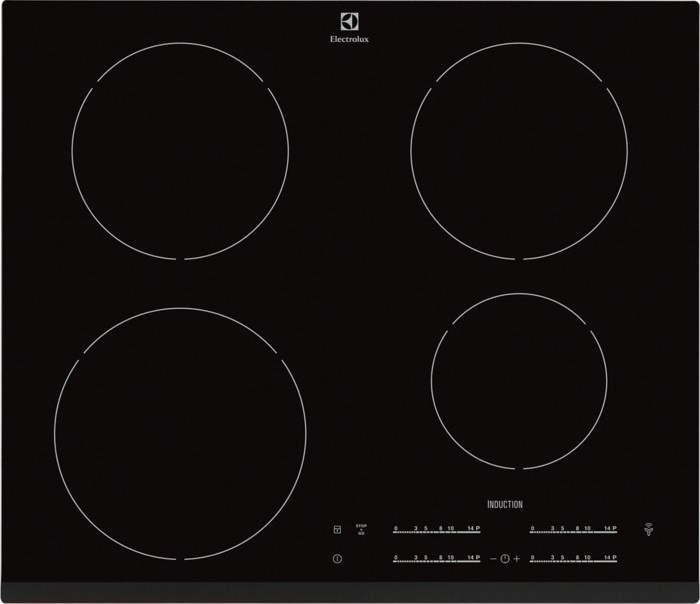Select the rear left cooking zone

(x=180, y=151)
